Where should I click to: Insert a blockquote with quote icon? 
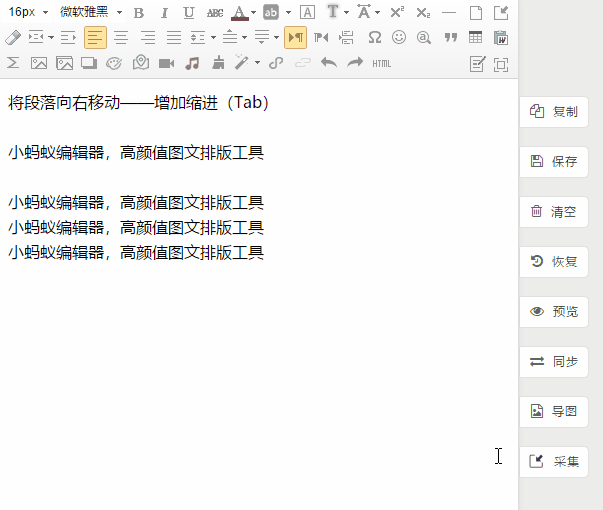[x=451, y=38]
